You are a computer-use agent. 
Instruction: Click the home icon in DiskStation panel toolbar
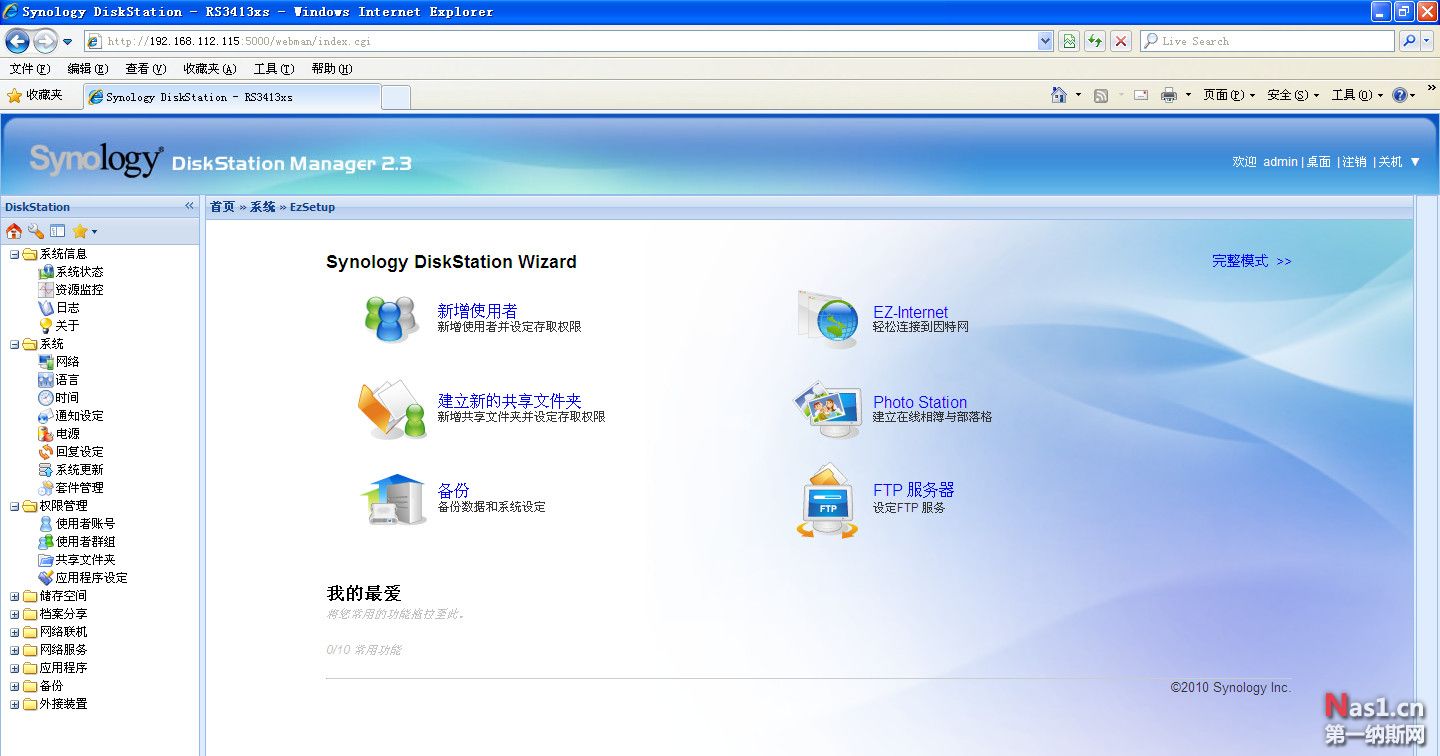14,231
